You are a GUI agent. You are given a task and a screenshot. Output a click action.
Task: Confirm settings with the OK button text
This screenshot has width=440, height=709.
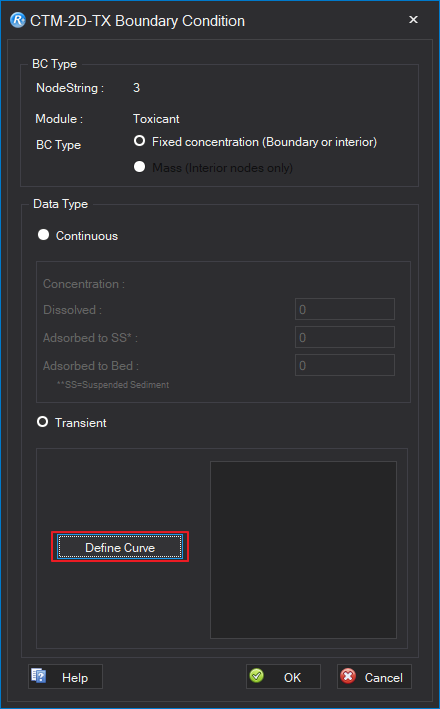292,677
